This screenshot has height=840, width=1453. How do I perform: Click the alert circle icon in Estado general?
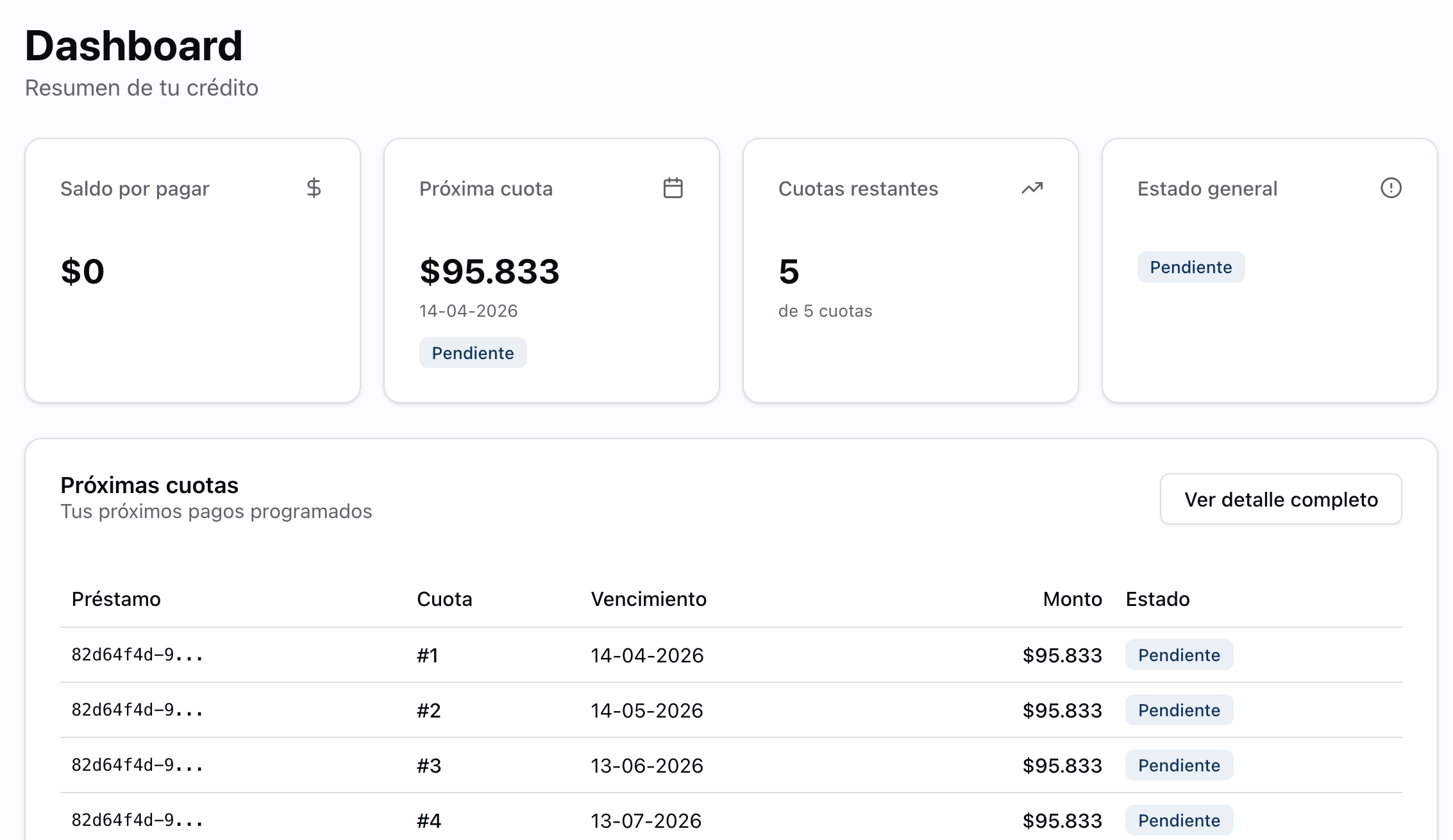(x=1391, y=188)
